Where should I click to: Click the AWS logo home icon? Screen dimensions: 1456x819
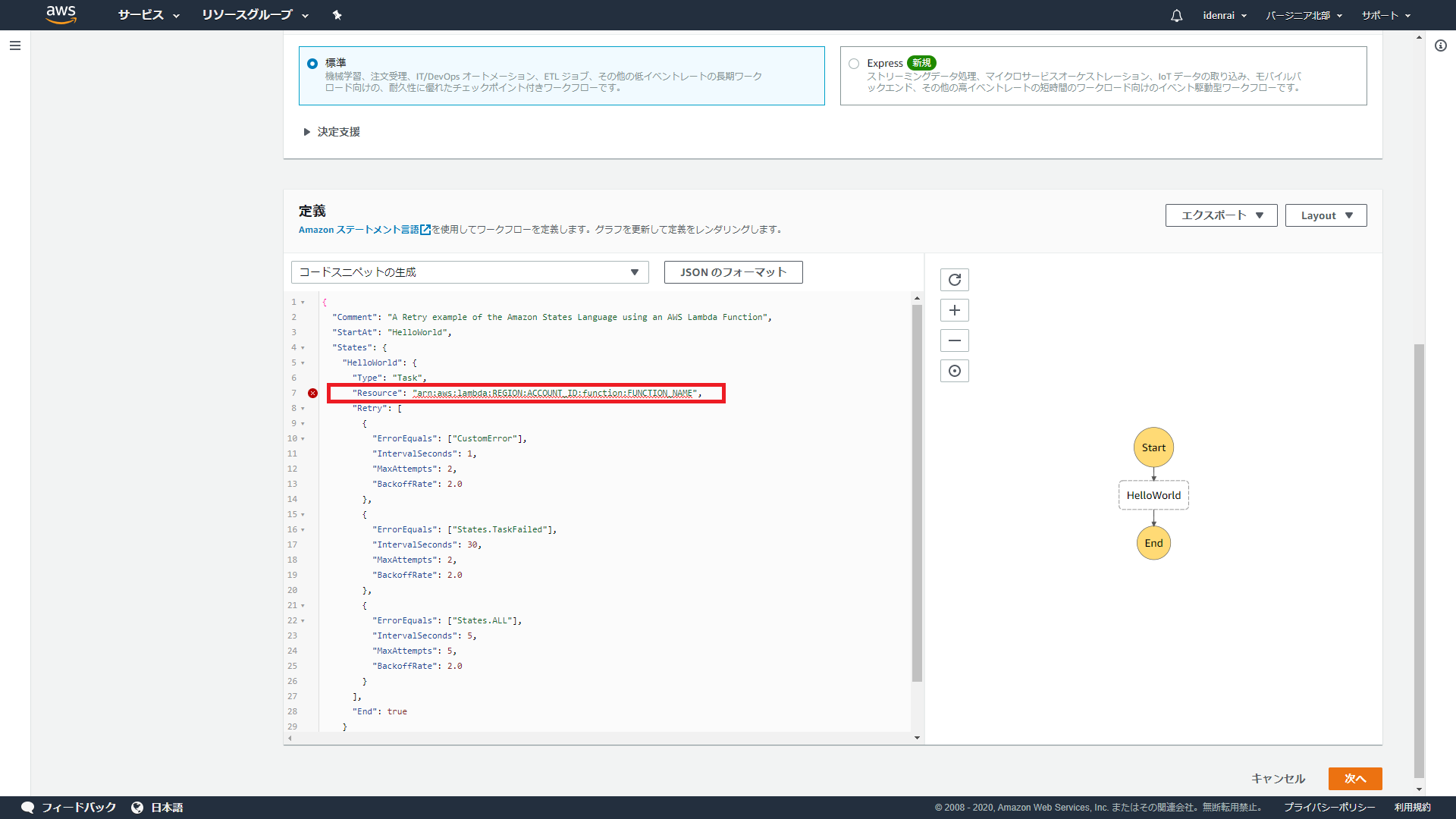(61, 14)
